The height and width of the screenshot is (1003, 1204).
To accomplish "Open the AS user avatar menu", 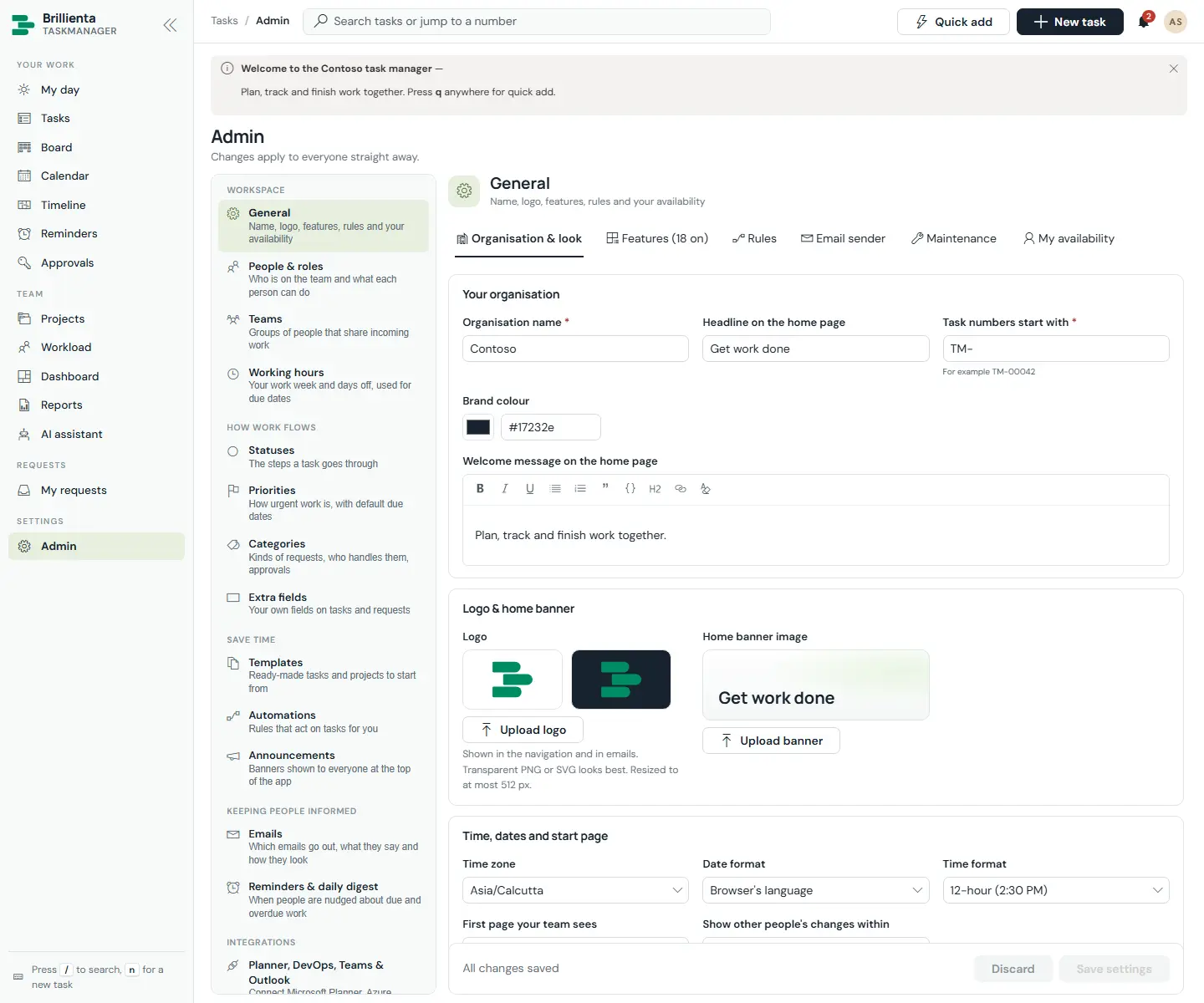I will [1176, 22].
